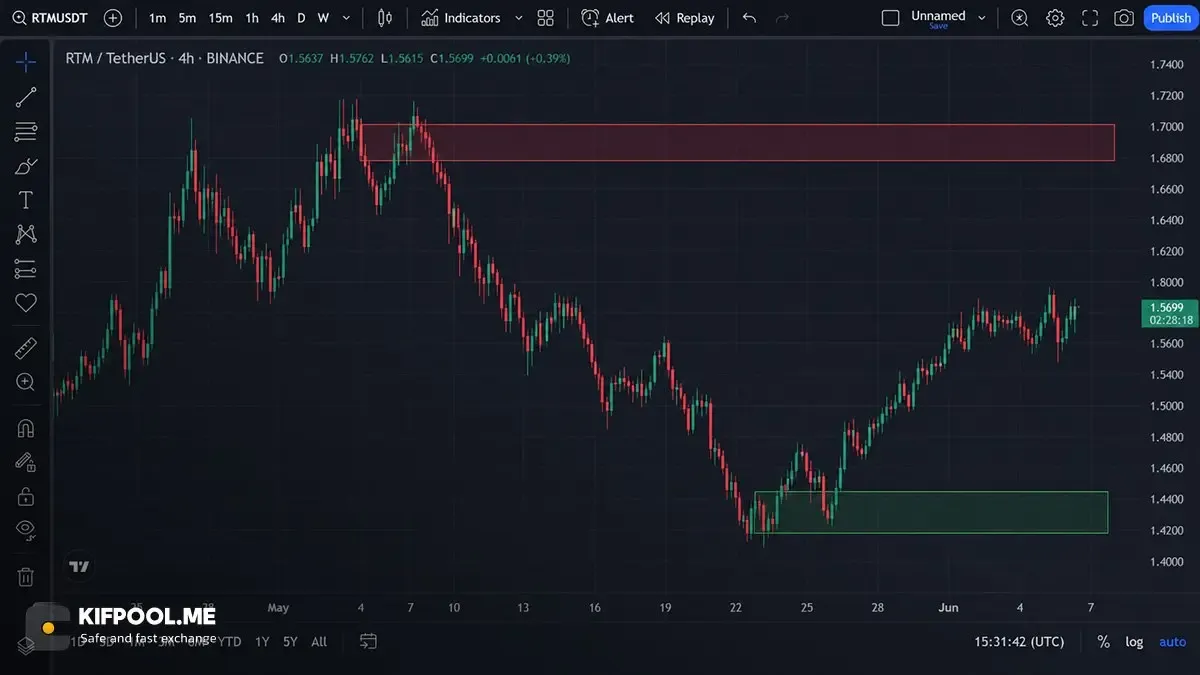Take a chart snapshot with camera icon

(x=1124, y=18)
